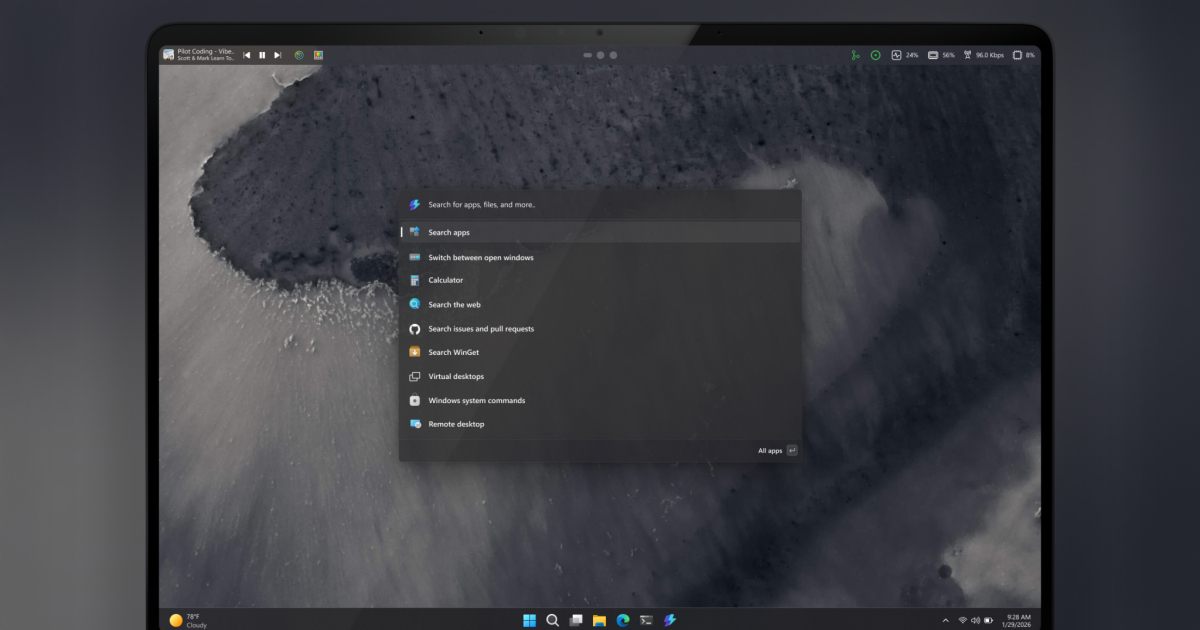Click the Windows system commands icon
This screenshot has height=630, width=1200.
[x=415, y=400]
